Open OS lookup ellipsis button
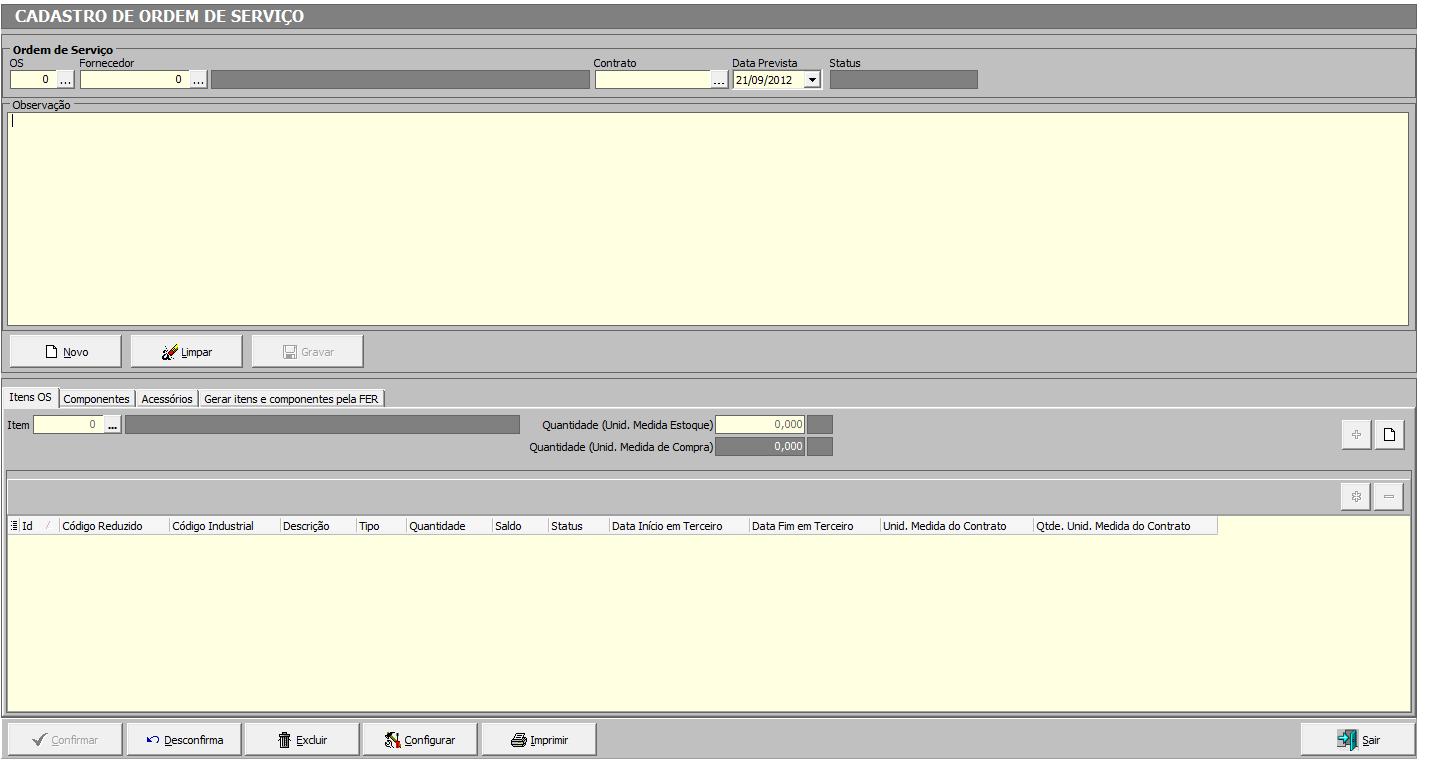The width and height of the screenshot is (1433, 765). 65,80
